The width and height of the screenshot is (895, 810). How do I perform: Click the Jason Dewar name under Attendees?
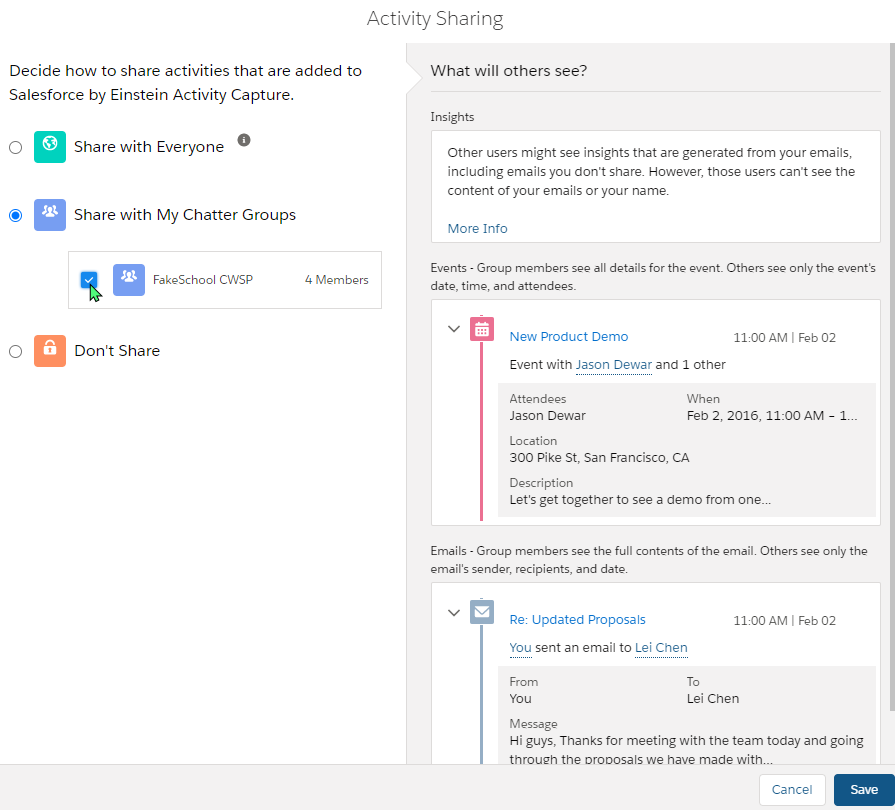[547, 416]
